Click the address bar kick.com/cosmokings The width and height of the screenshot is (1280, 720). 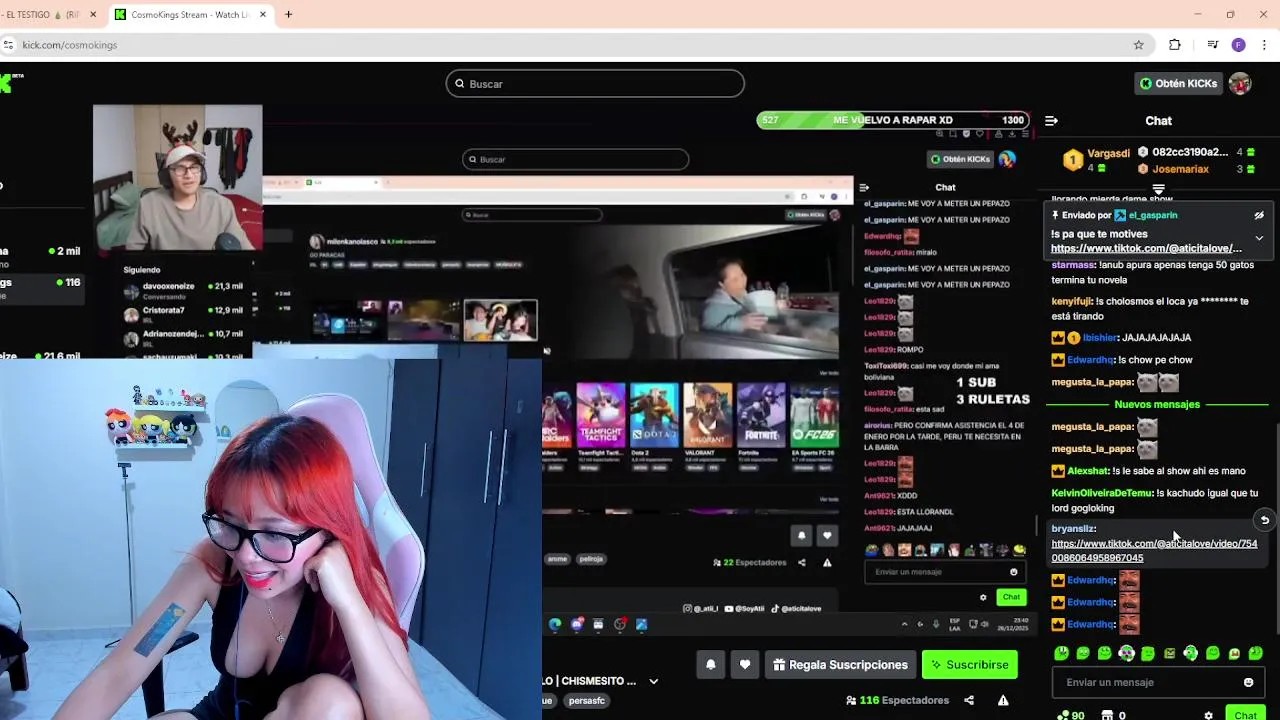[70, 45]
